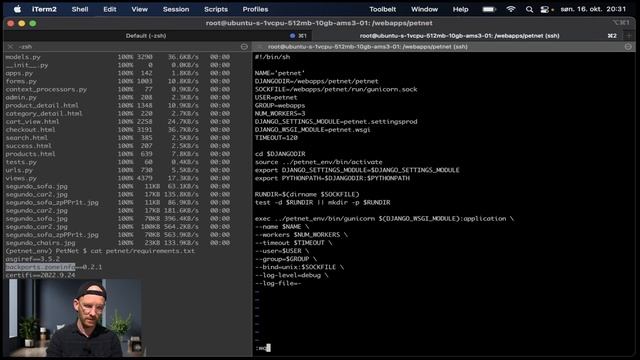Click the segundo_chairs.jpg transfer line

click(118, 243)
